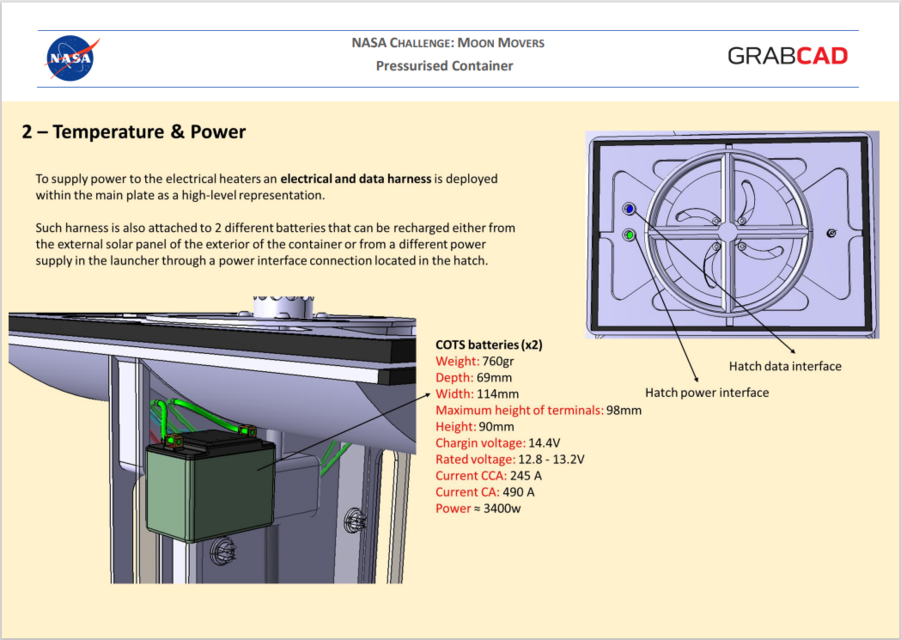Viewport: 901px width, 640px height.
Task: Click the bolt fastener below the battery mount
Action: [x=224, y=550]
